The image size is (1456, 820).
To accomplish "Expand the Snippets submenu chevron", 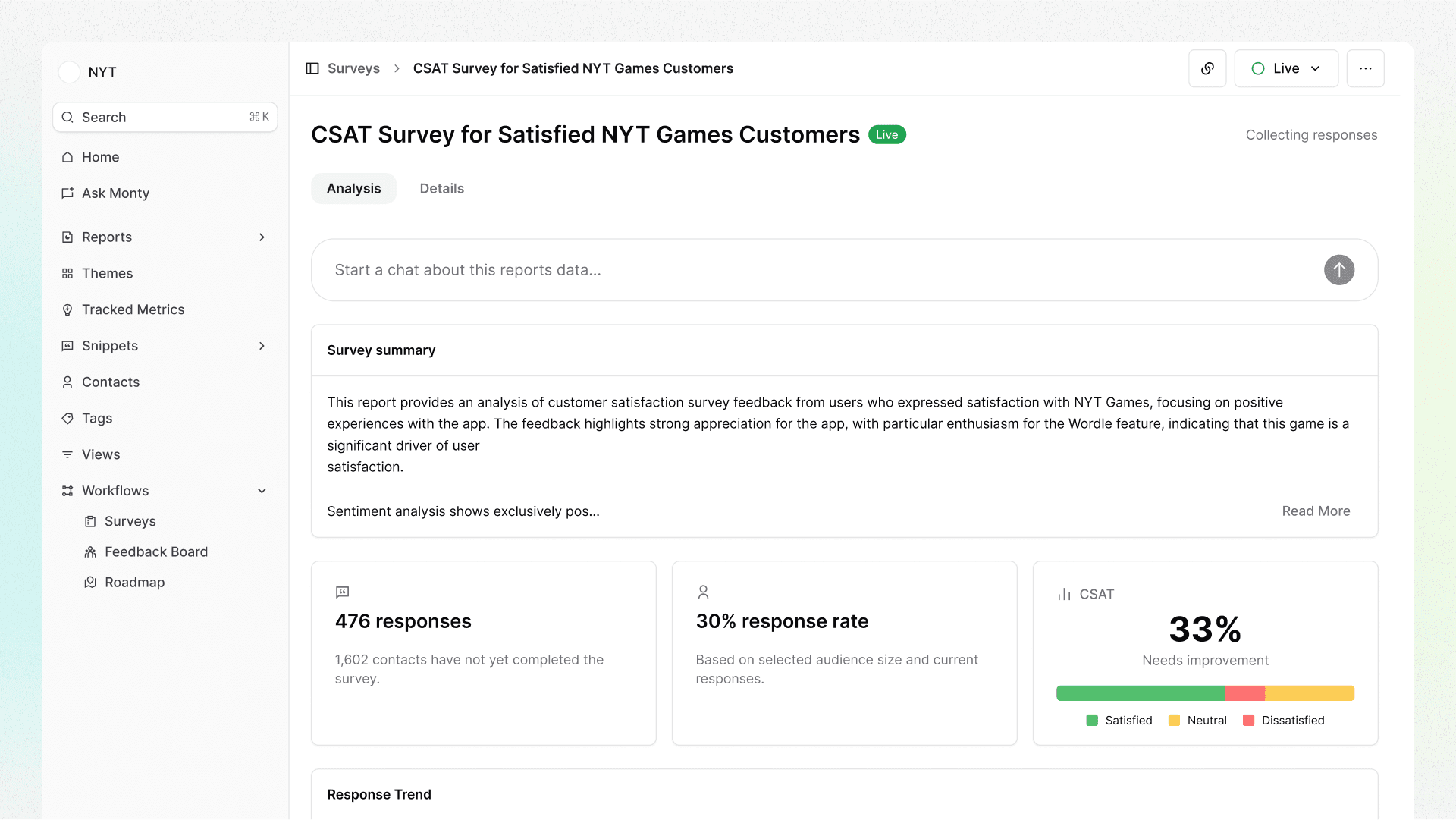I will (x=262, y=346).
